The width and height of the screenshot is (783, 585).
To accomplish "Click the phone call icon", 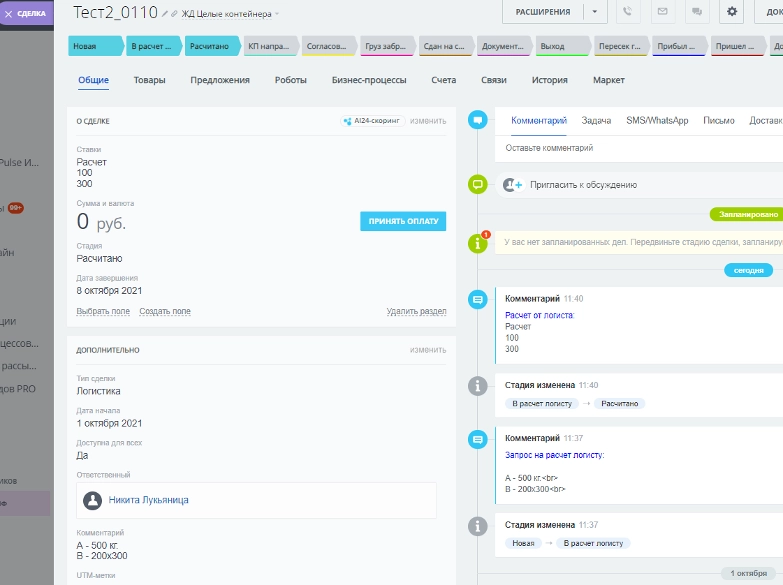I will pyautogui.click(x=627, y=12).
